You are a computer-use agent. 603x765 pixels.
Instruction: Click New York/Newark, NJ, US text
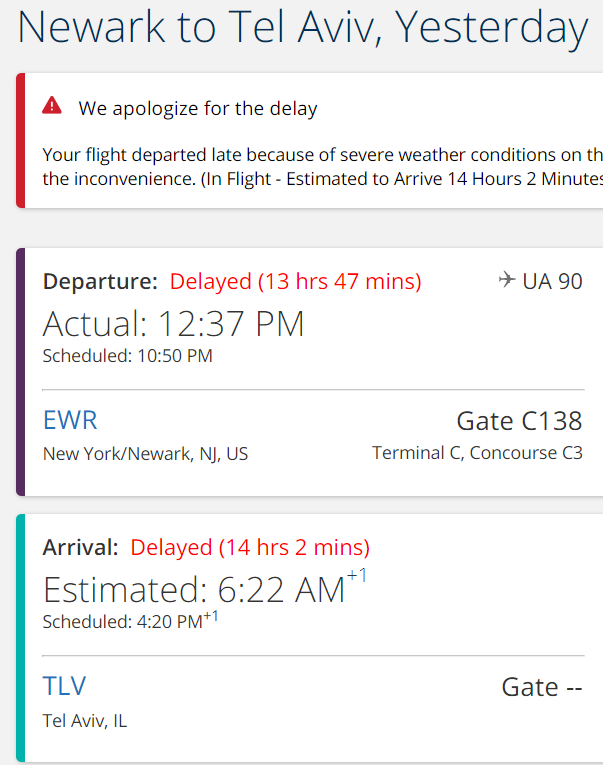[145, 454]
